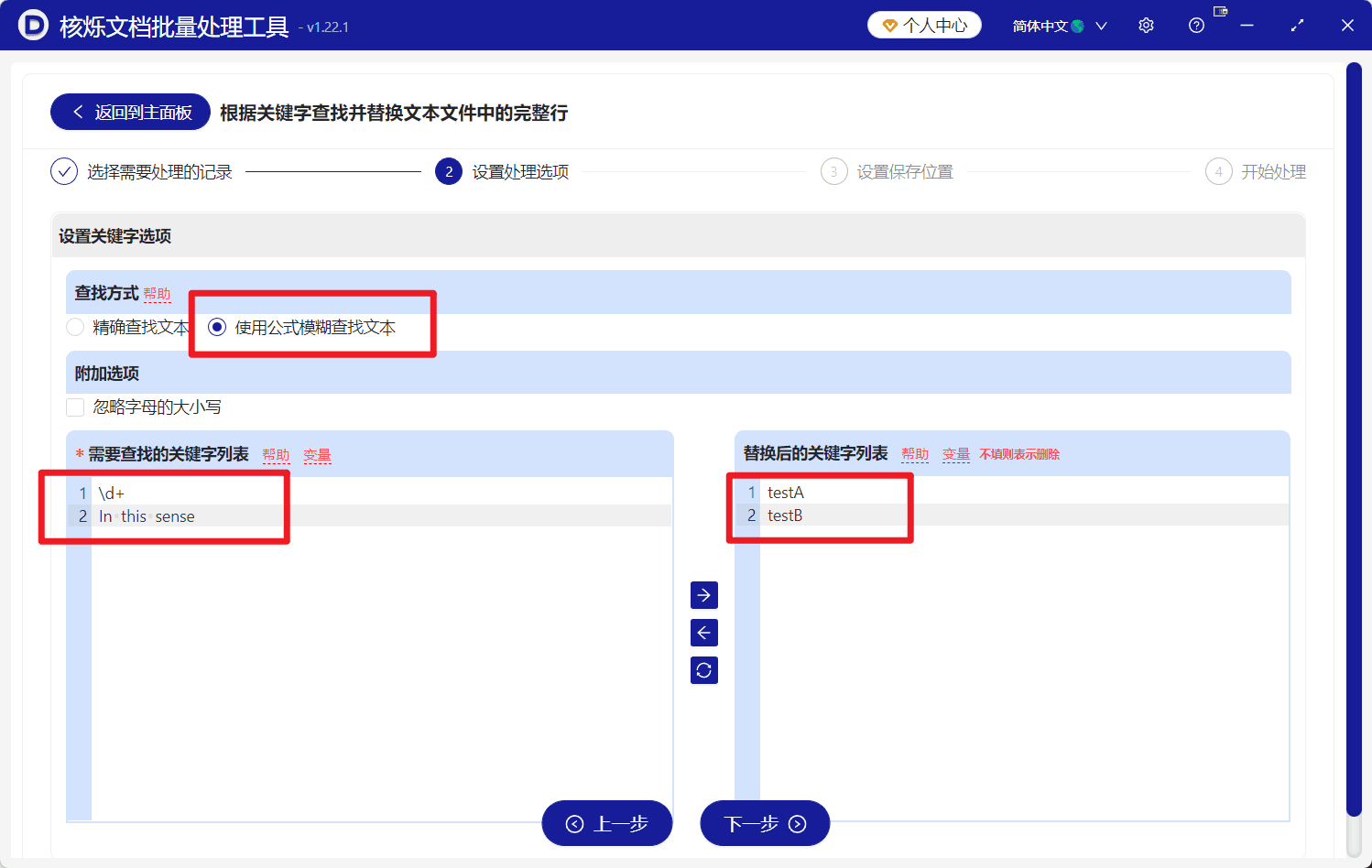The image size is (1372, 868).
Task: Click step 4 开始处理 in the wizard
Action: click(x=1219, y=171)
